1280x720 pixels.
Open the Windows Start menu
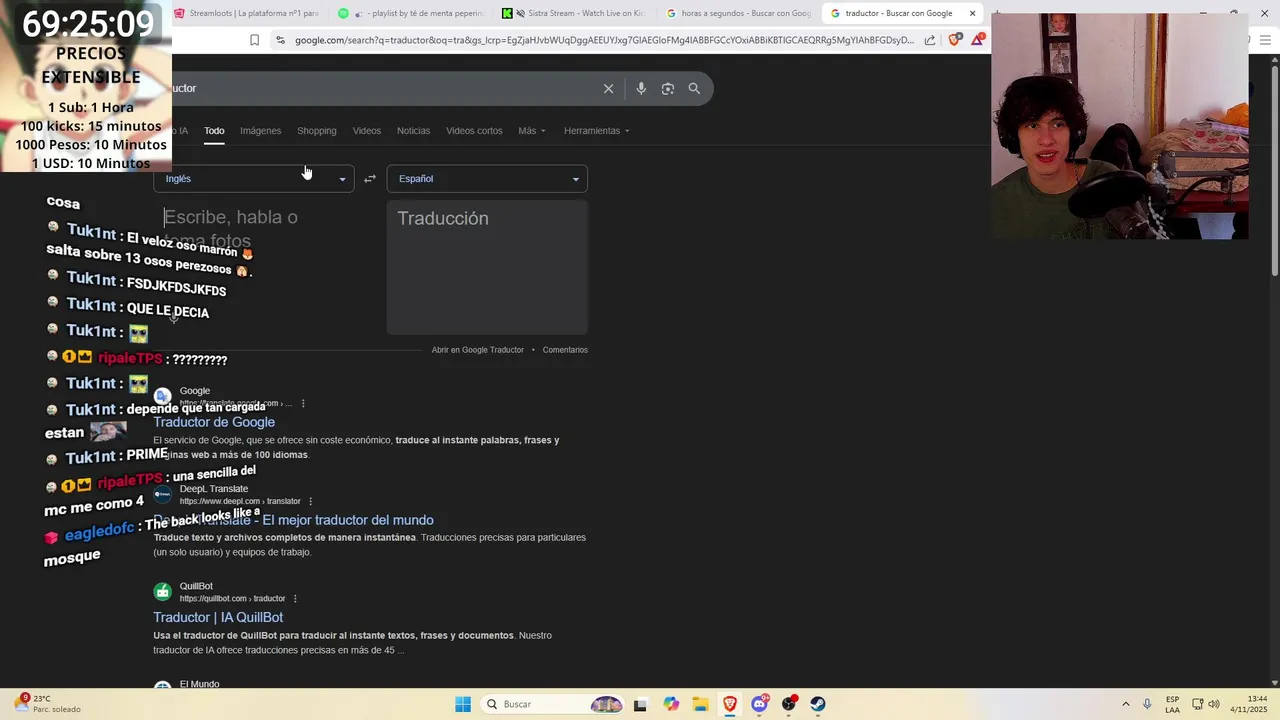463,704
